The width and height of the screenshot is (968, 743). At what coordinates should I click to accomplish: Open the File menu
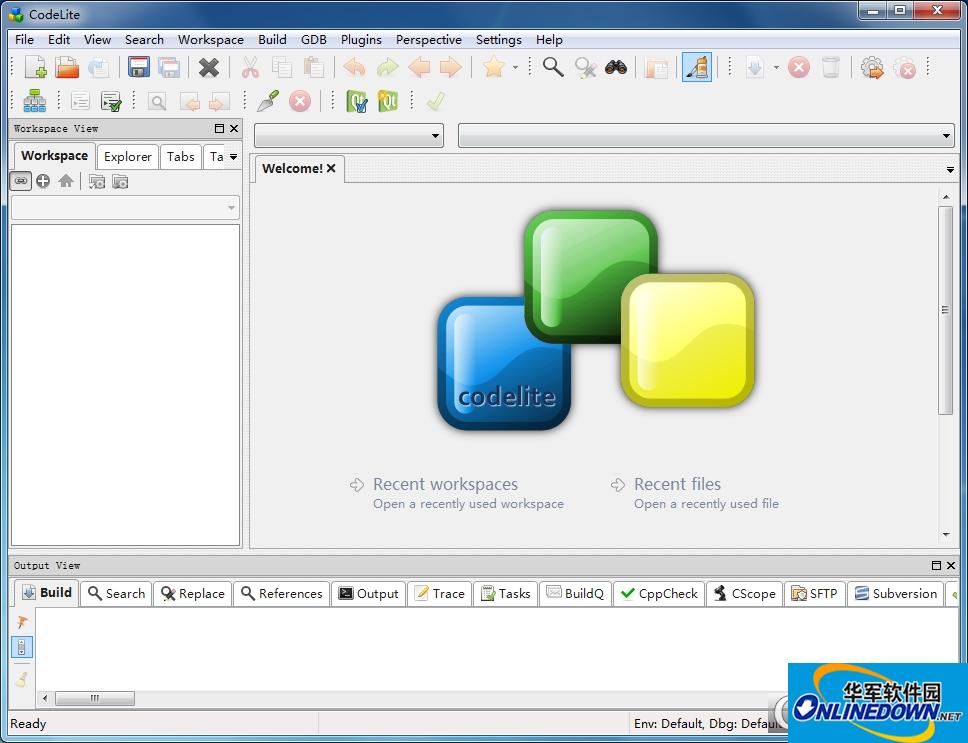pyautogui.click(x=24, y=39)
